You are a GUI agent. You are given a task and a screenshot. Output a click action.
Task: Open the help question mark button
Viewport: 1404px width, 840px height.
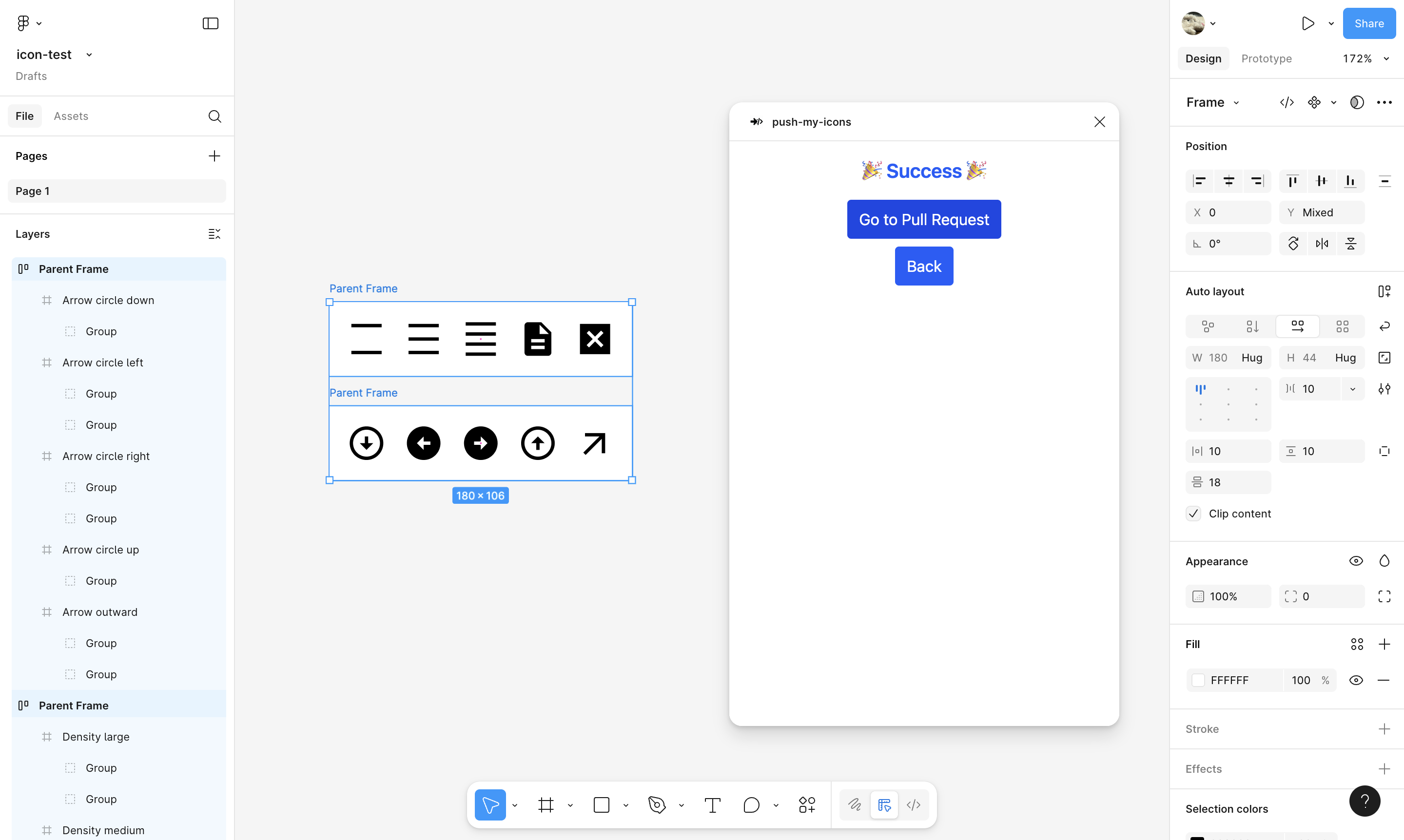coord(1365,801)
